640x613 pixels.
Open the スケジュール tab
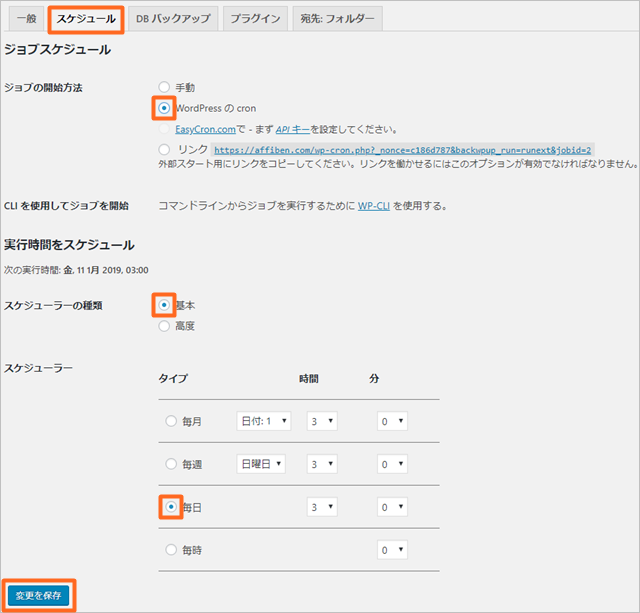pyautogui.click(x=85, y=19)
